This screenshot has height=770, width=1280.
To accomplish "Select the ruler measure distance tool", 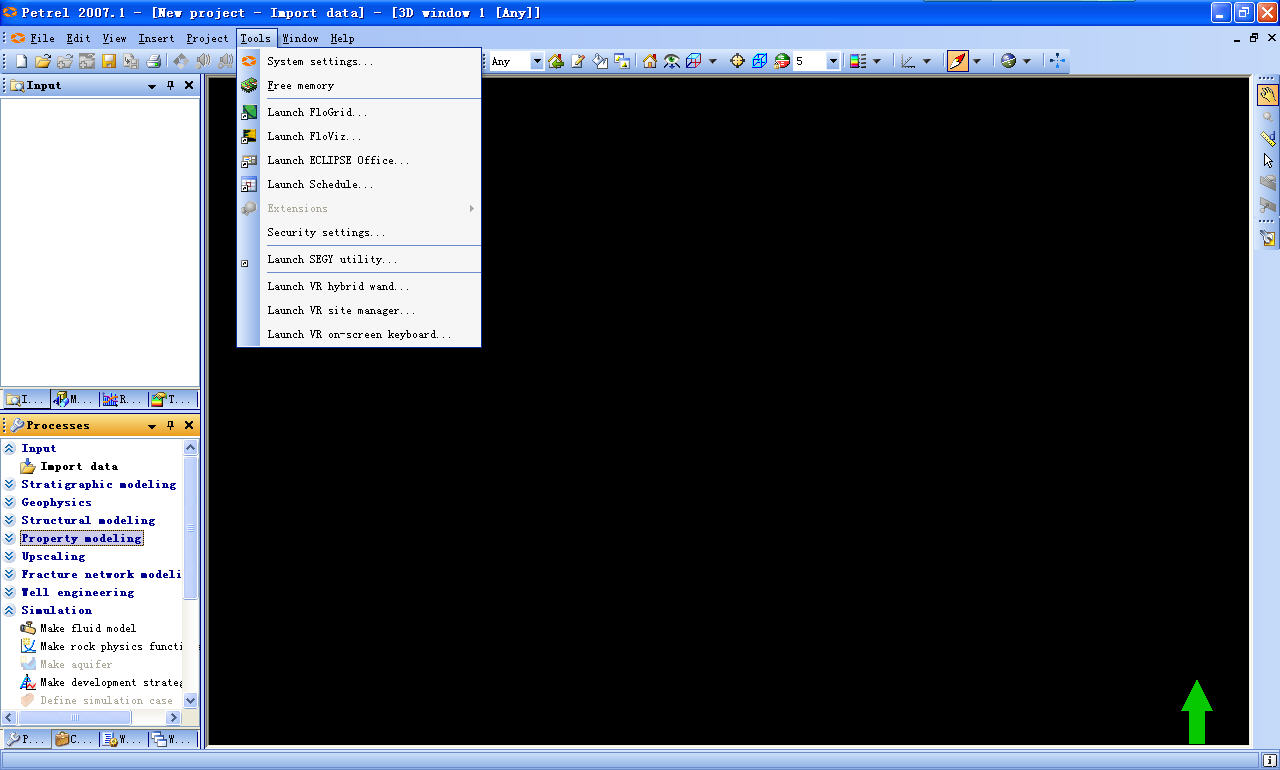I will (x=1268, y=139).
